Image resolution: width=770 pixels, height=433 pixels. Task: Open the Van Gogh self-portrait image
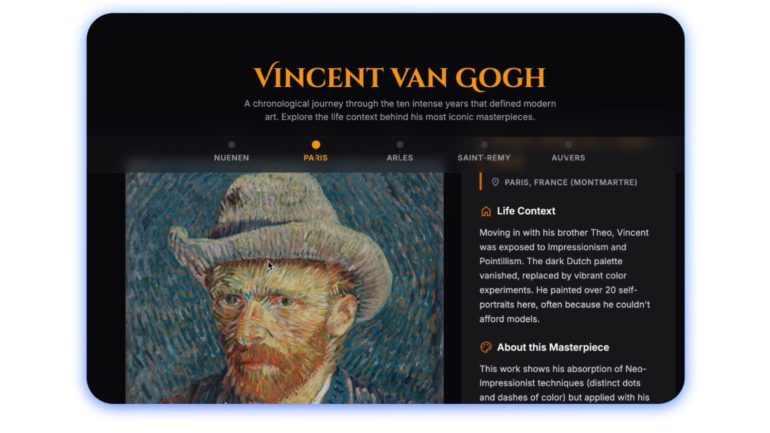(284, 288)
